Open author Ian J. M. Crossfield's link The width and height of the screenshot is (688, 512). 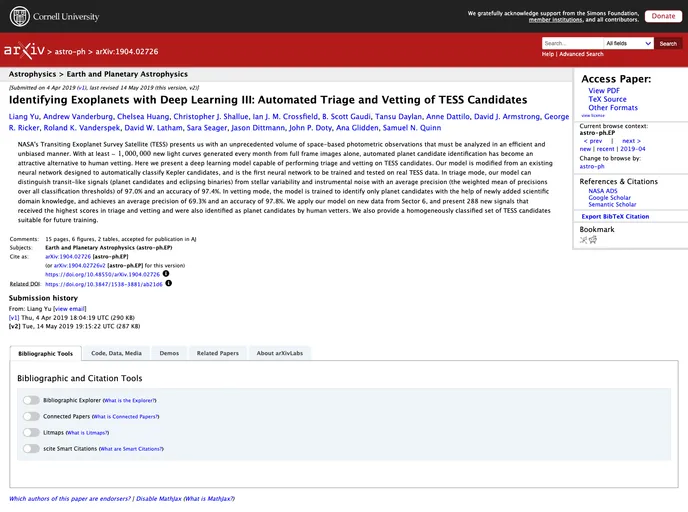pos(285,117)
